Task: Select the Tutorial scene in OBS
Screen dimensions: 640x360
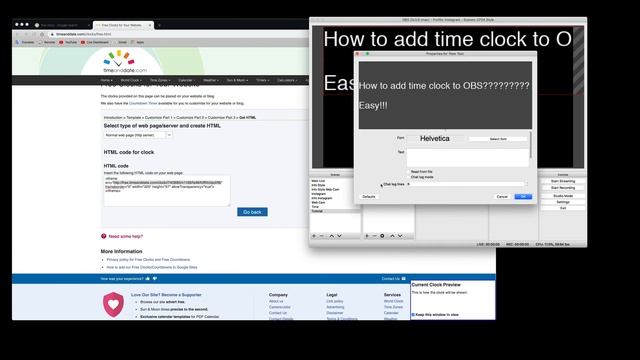Action: (x=335, y=211)
